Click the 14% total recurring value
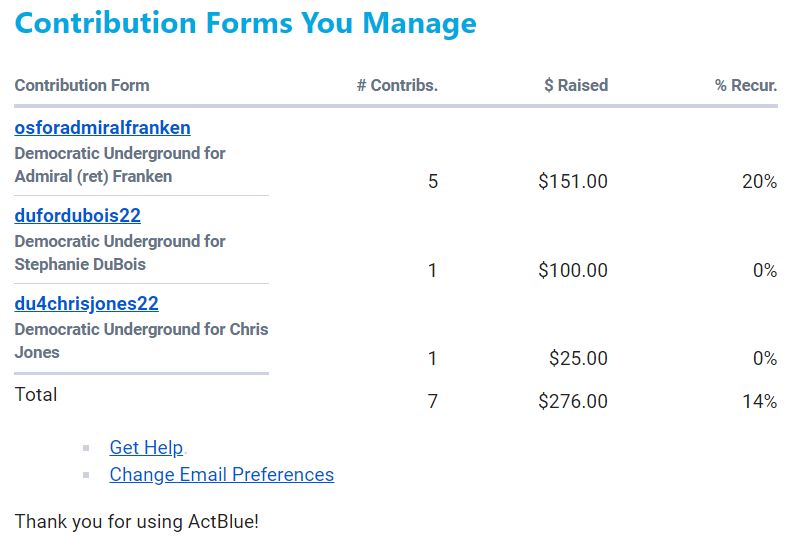This screenshot has width=792, height=539. point(759,402)
